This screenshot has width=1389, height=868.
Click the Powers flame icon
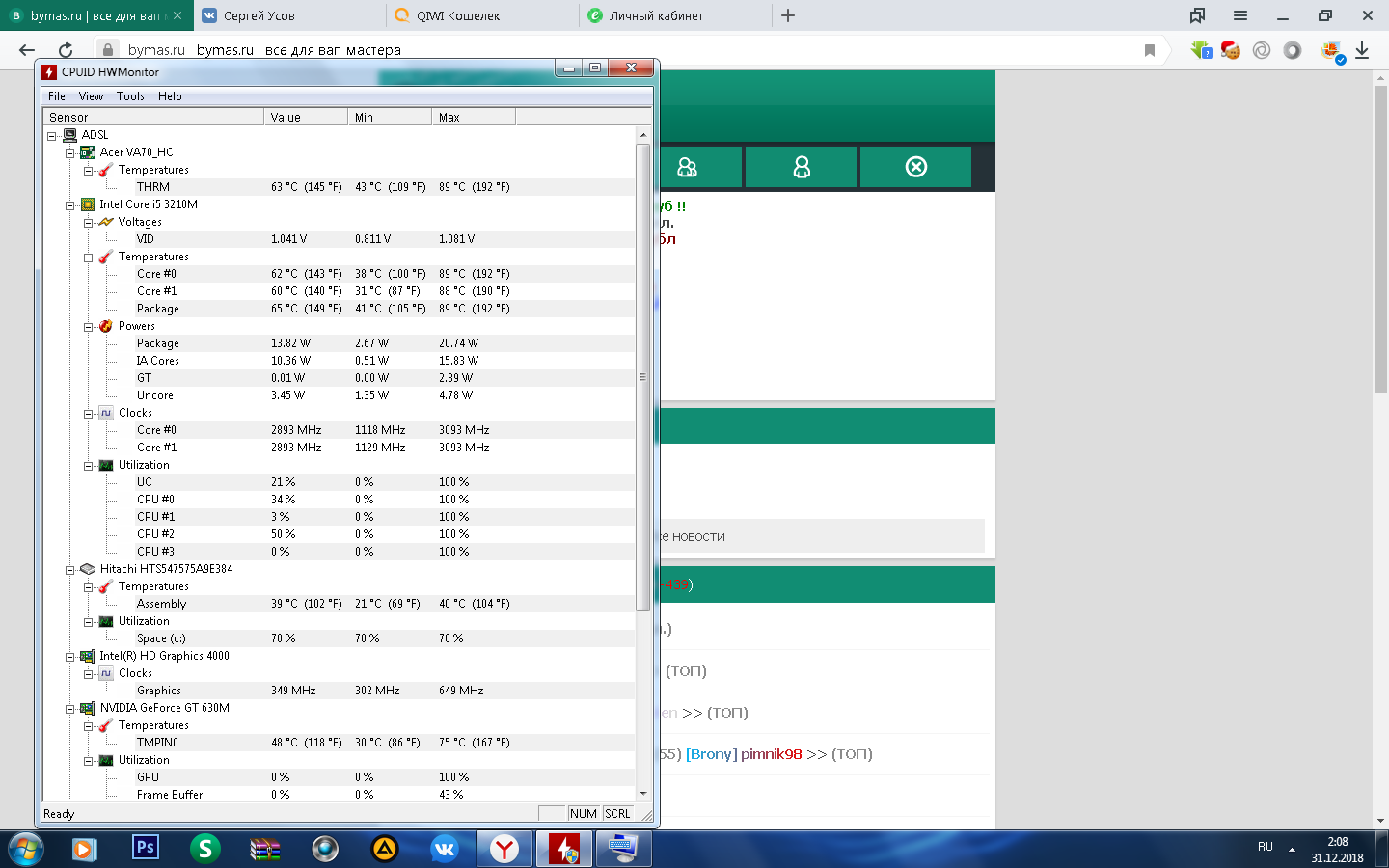(x=106, y=326)
